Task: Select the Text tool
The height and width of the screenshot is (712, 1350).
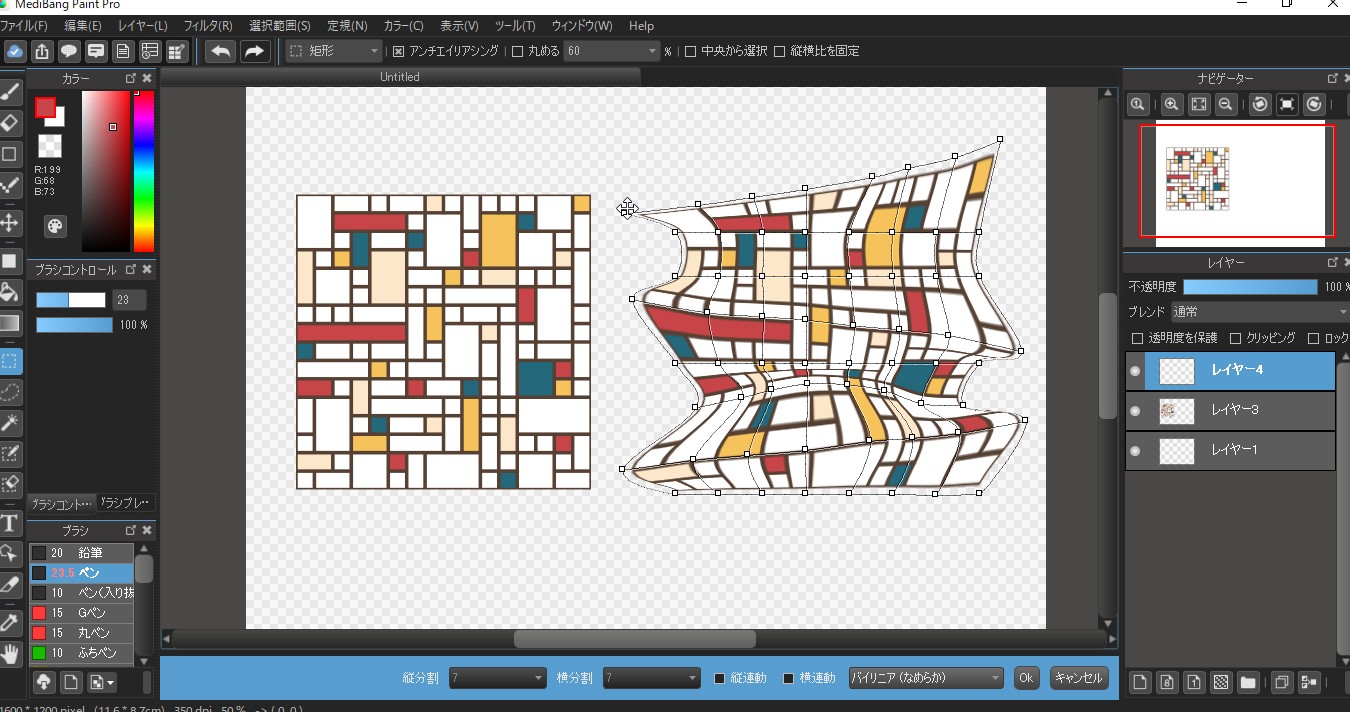Action: pos(10,522)
